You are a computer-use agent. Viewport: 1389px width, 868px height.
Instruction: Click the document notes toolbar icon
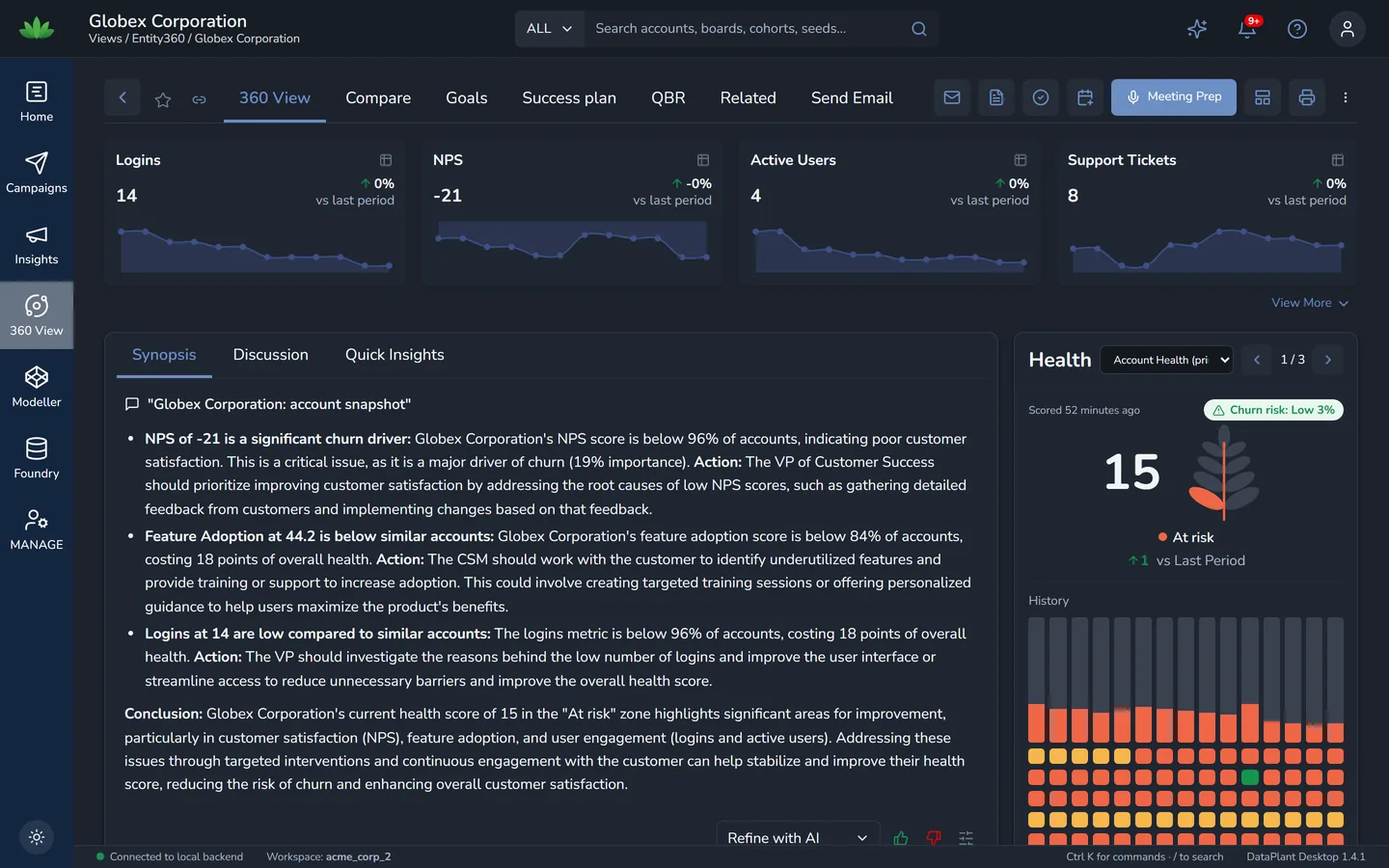pos(996,97)
